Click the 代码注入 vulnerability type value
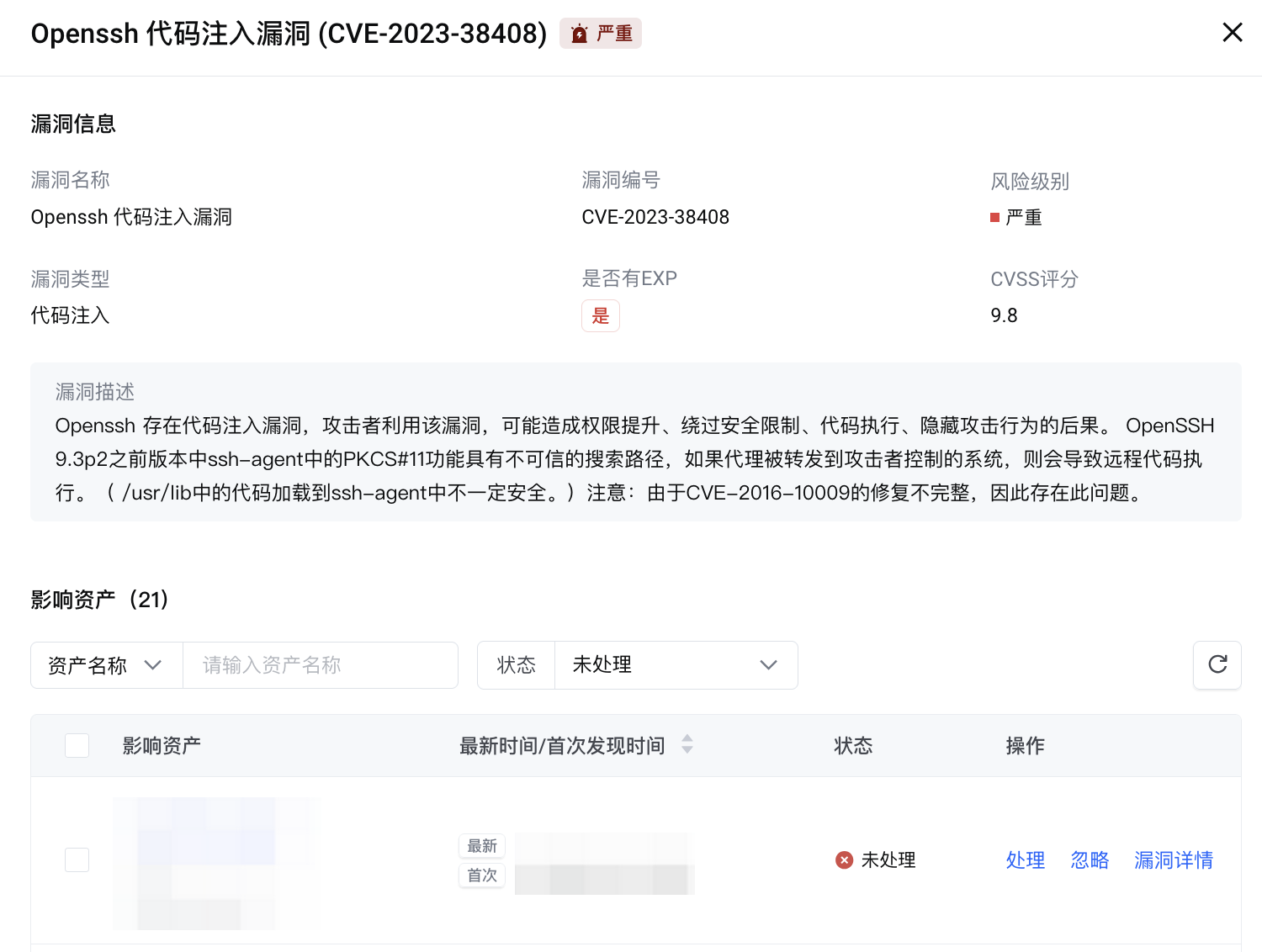This screenshot has width=1262, height=952. [x=71, y=315]
